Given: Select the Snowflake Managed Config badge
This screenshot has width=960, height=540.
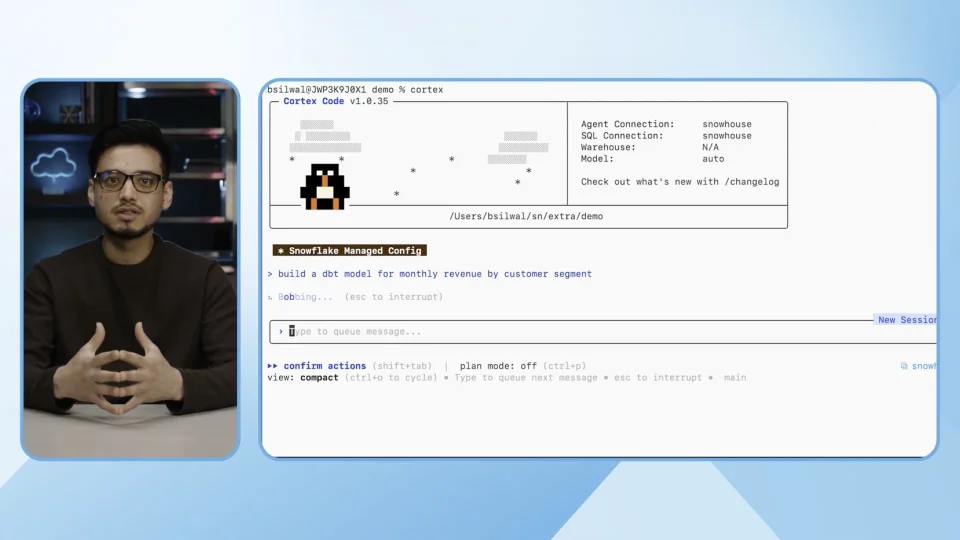Looking at the screenshot, I should (350, 250).
